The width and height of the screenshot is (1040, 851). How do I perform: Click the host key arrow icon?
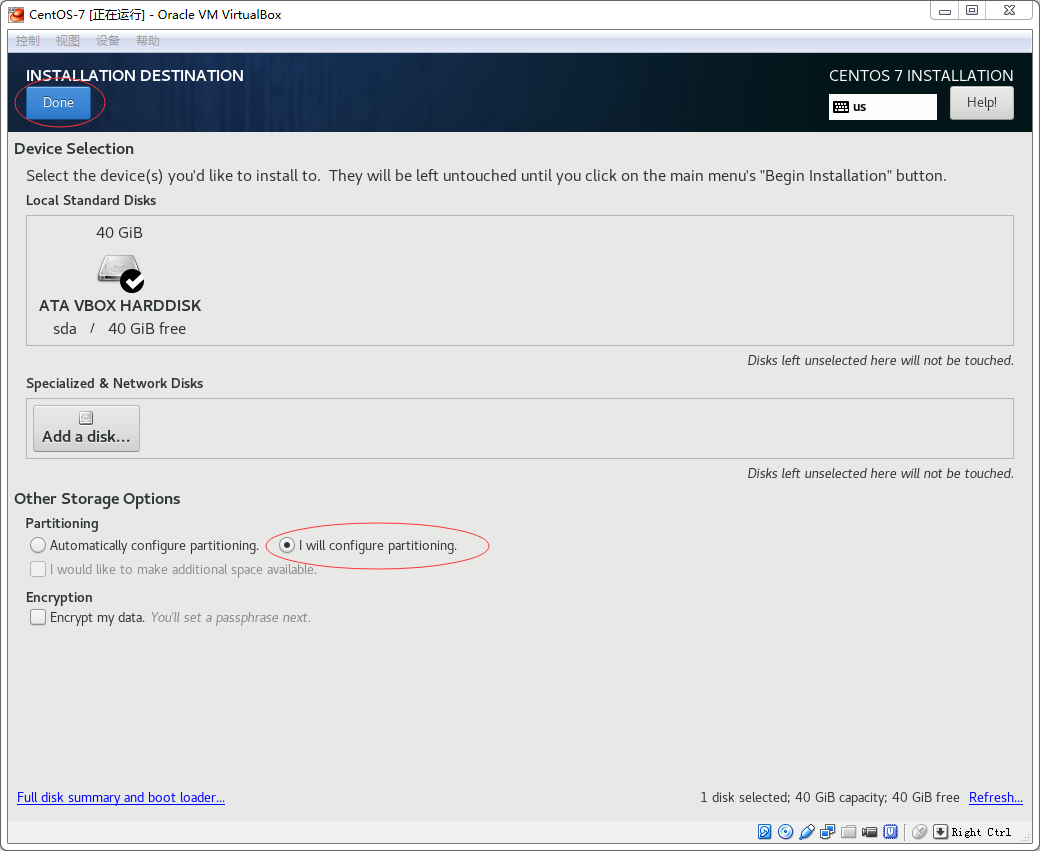point(941,832)
